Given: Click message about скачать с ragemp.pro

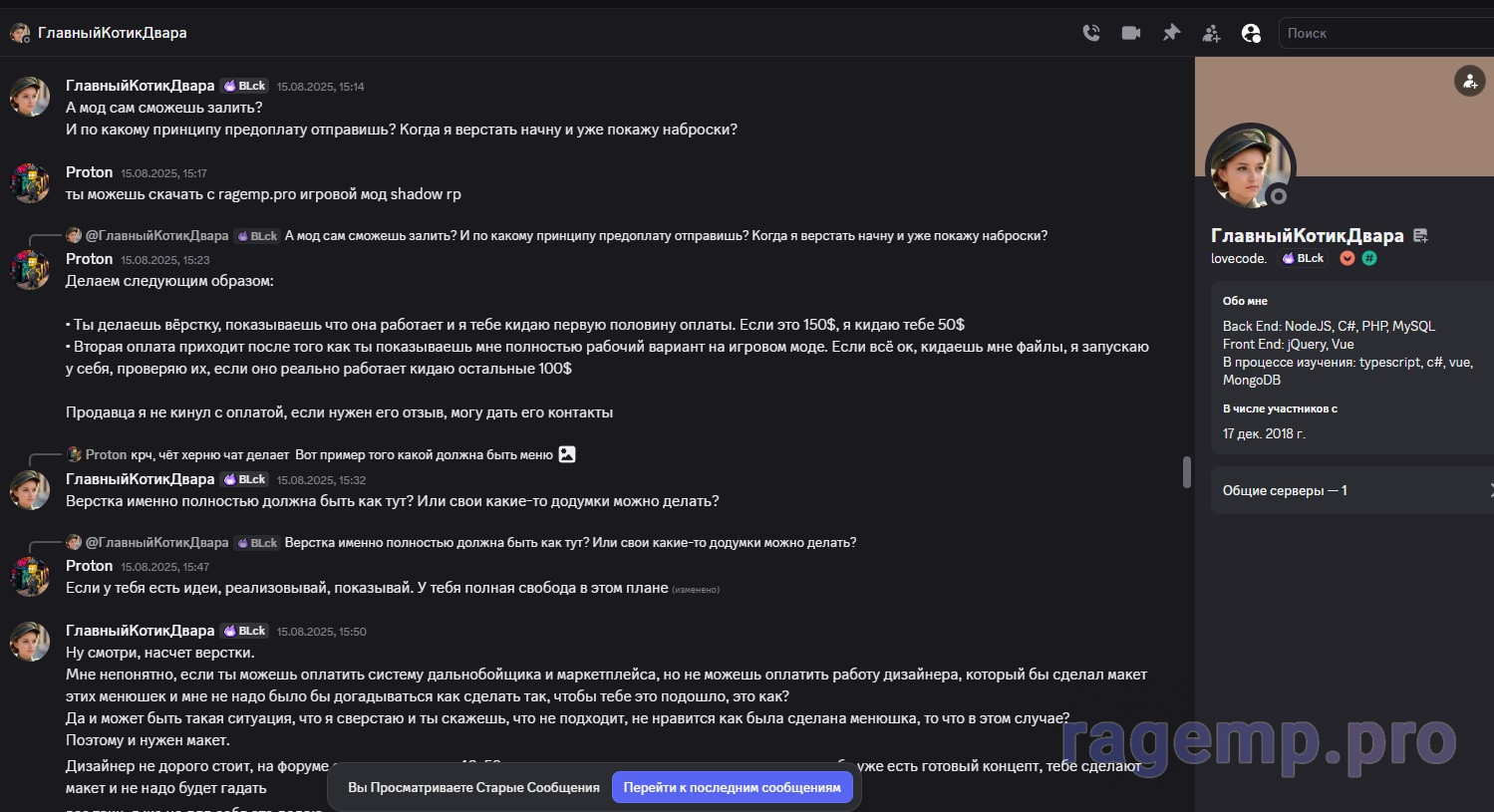Looking at the screenshot, I should [x=263, y=194].
